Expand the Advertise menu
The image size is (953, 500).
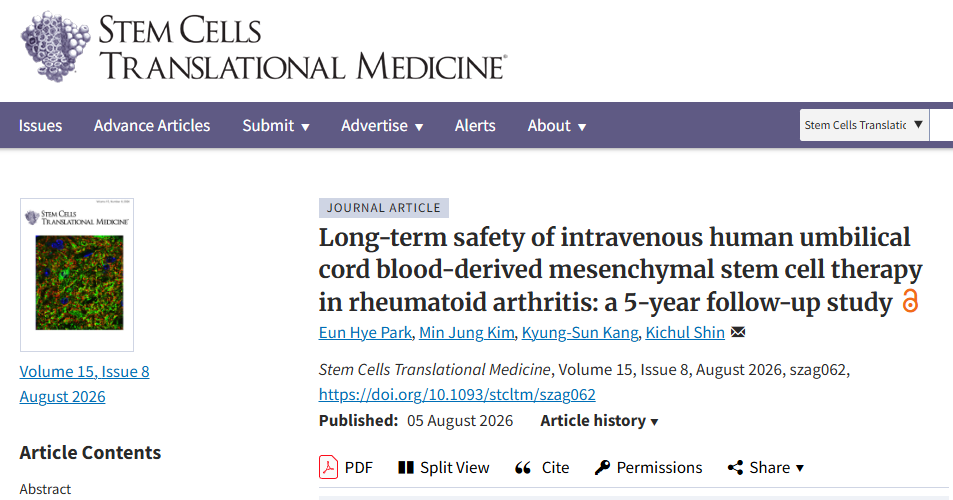click(x=382, y=126)
